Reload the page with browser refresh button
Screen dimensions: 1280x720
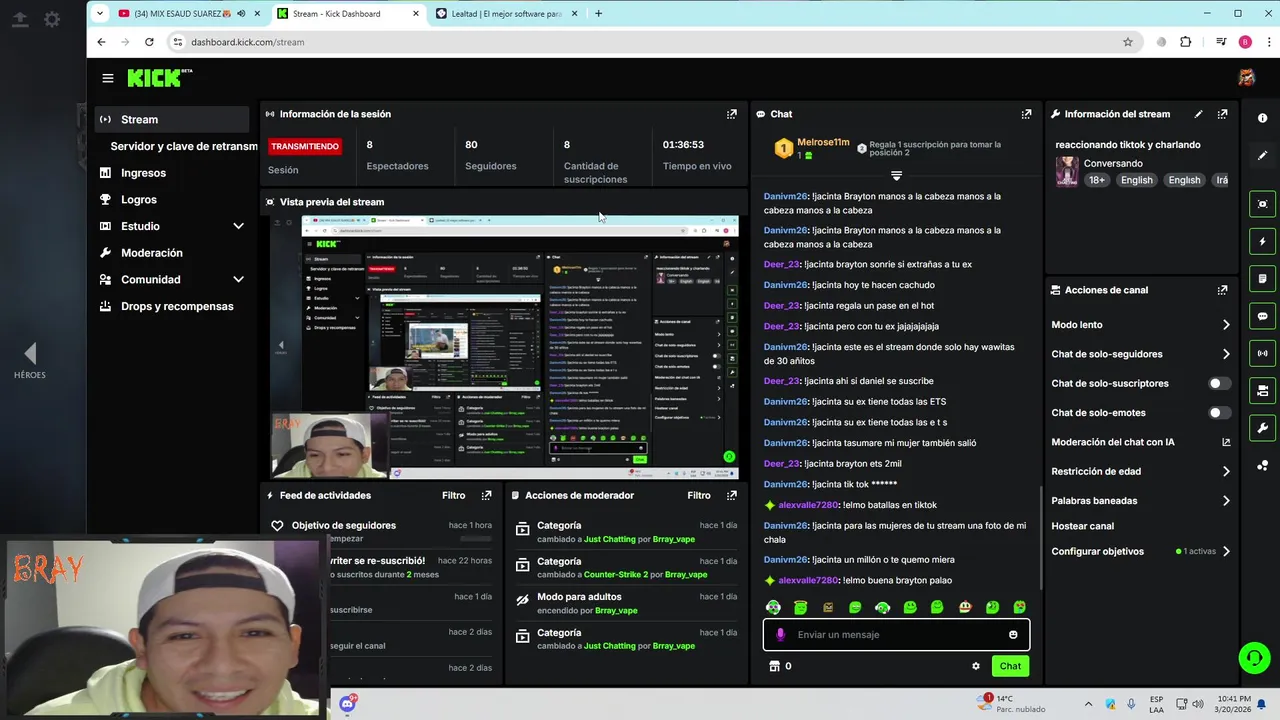[149, 42]
